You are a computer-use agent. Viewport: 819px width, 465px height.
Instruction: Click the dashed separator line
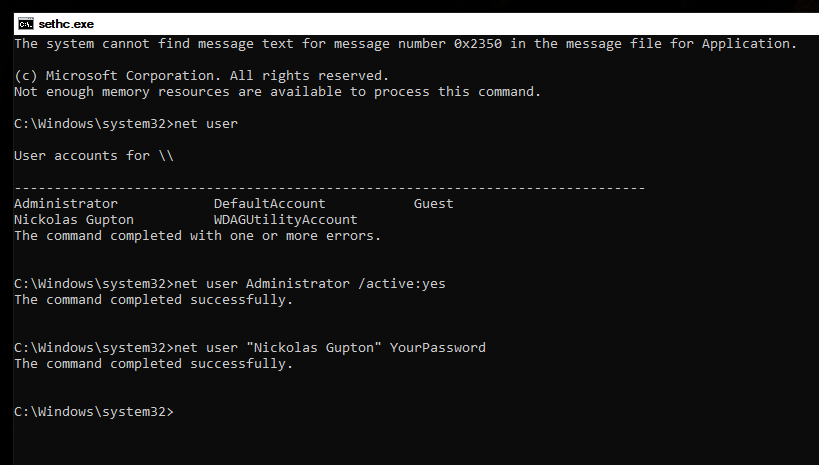[330, 188]
